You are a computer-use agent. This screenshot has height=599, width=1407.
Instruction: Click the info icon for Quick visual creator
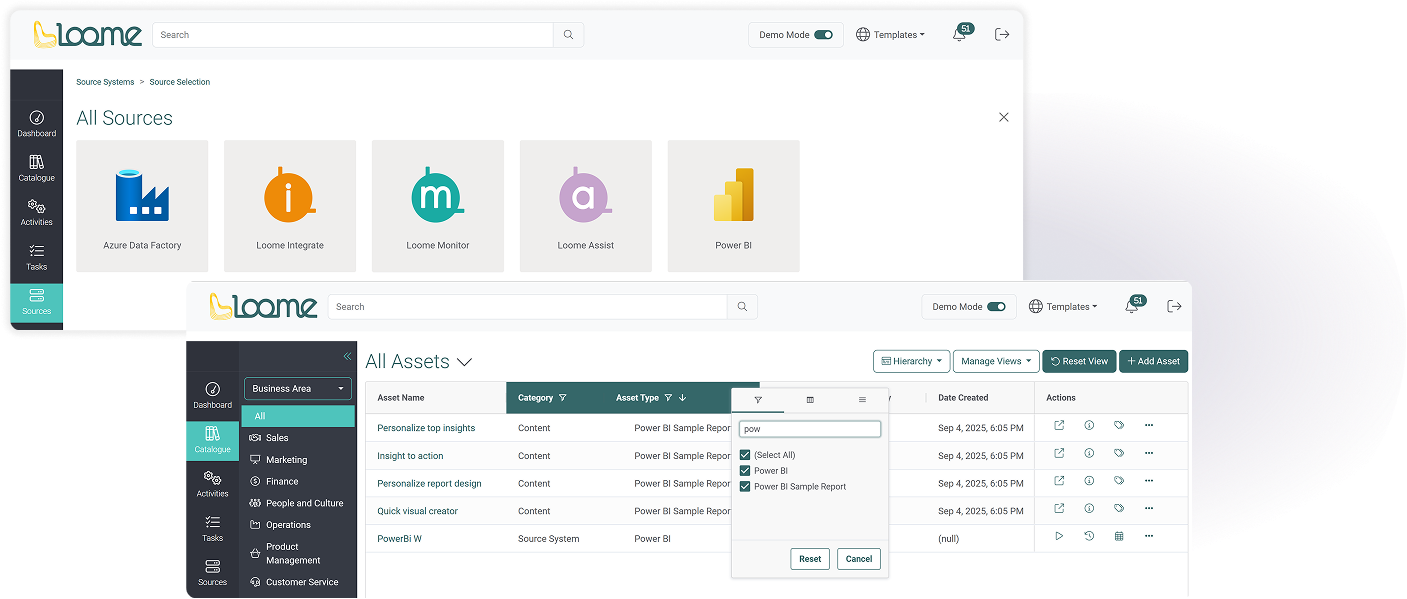(x=1089, y=509)
